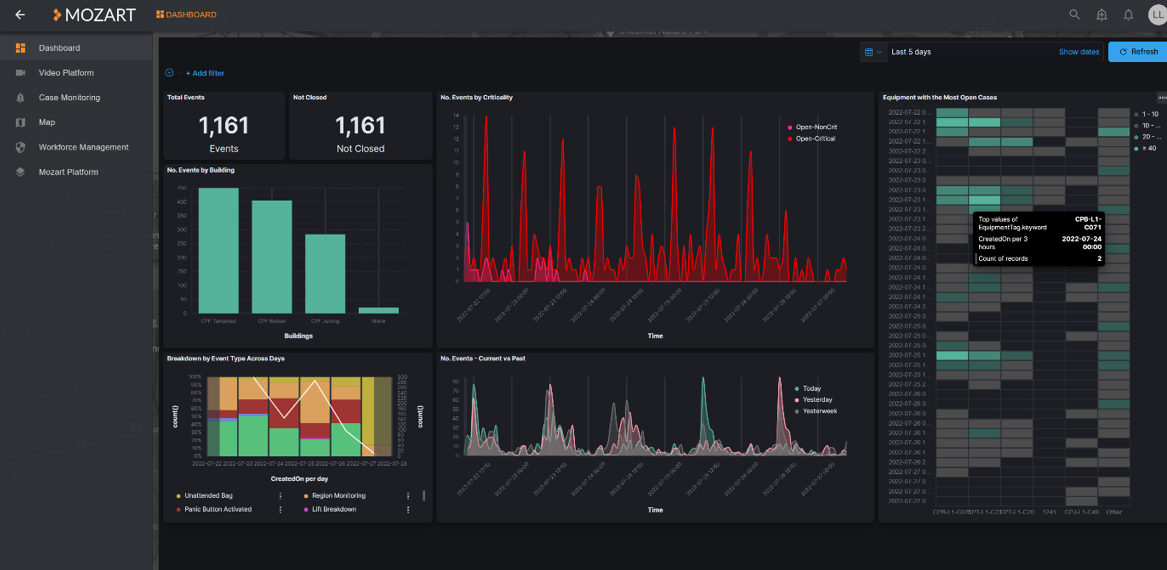Open options menu beside Region Monitoring legend
Viewport: 1167px width, 570px height.
click(408, 496)
